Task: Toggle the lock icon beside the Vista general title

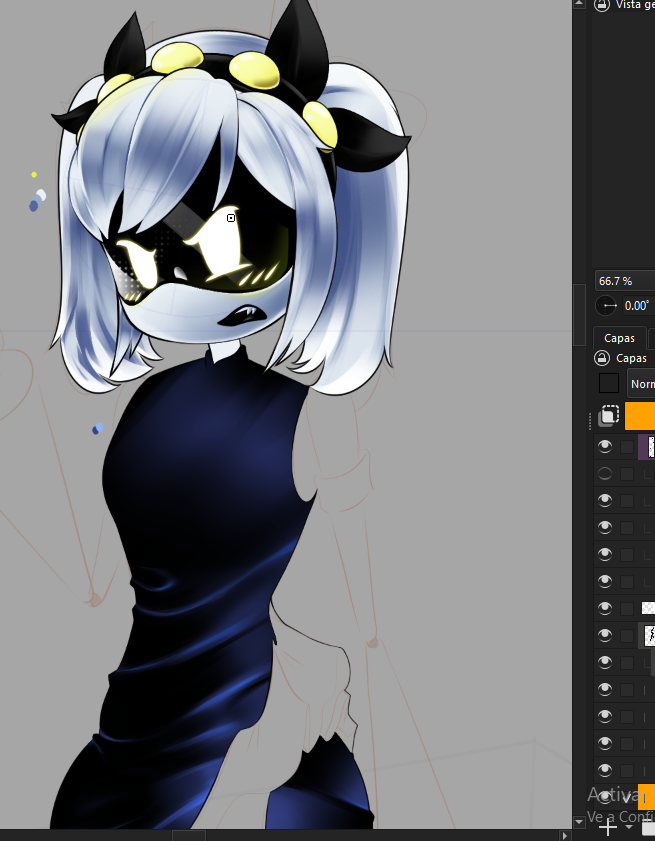Action: tap(602, 5)
